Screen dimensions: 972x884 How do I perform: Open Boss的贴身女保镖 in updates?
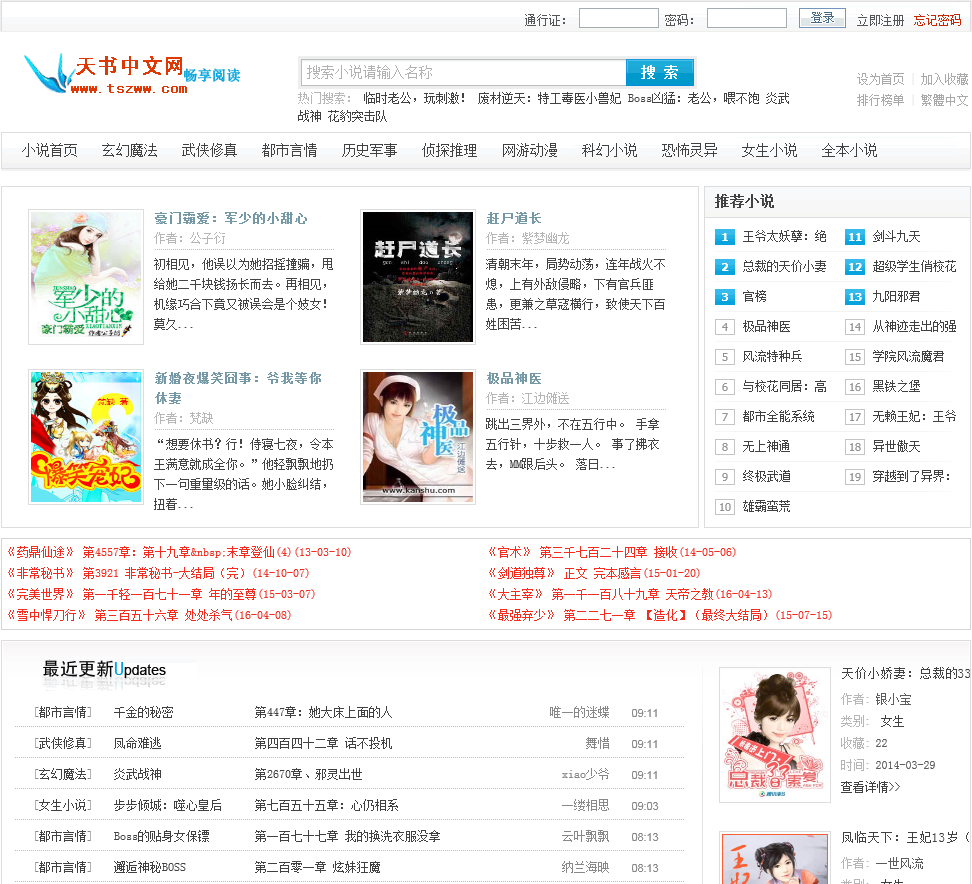coord(161,837)
